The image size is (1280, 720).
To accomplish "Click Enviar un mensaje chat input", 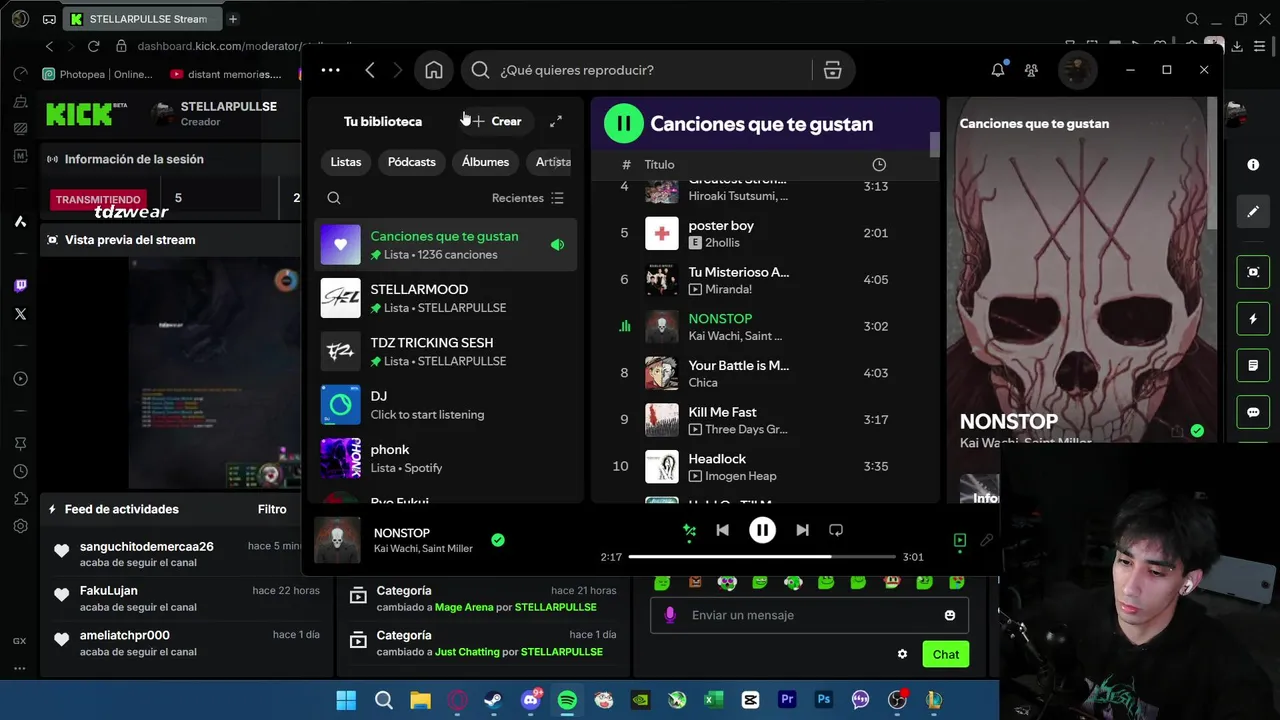I will tap(810, 615).
